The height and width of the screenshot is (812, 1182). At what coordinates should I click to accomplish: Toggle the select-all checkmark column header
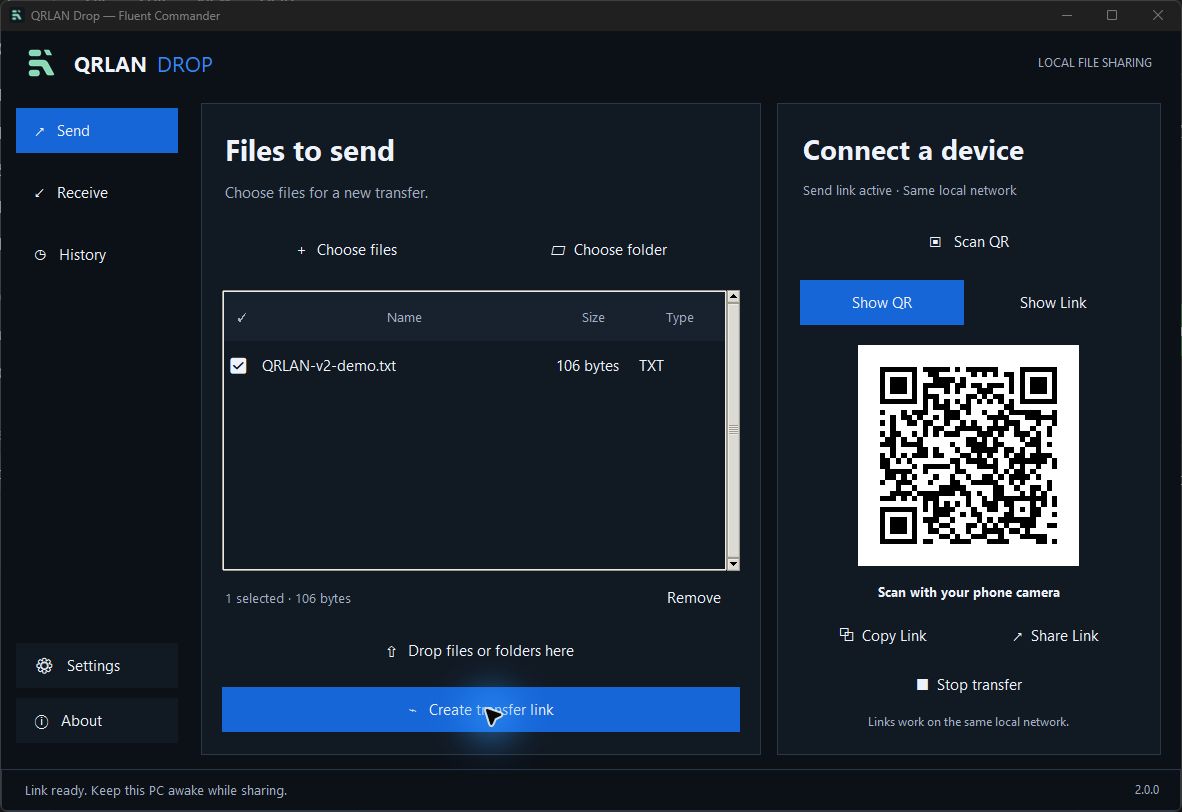[x=241, y=317]
